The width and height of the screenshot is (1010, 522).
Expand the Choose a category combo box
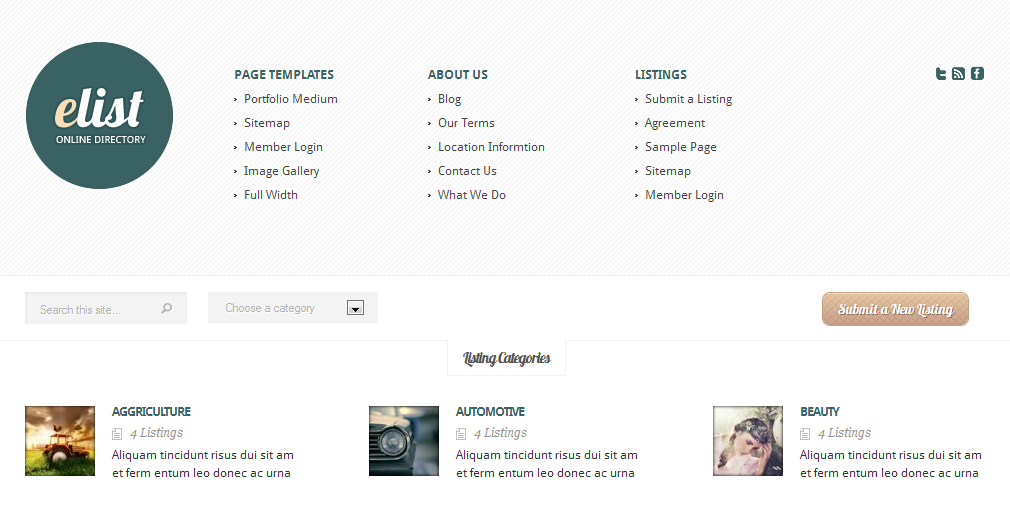click(293, 307)
